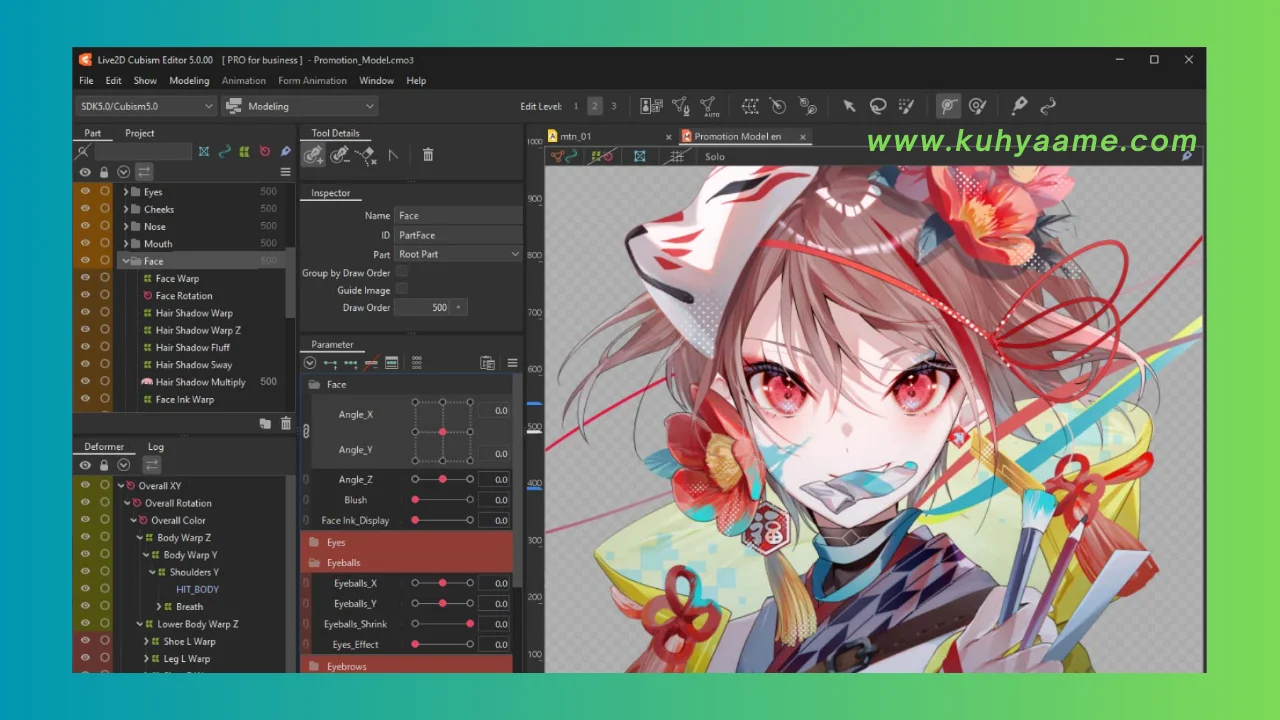Click the trash icon in Tool Details

click(x=428, y=154)
